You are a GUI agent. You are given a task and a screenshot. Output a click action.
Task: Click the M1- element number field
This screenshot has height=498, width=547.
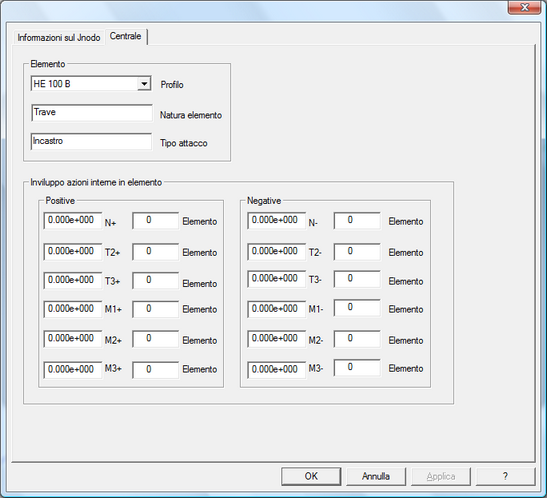tap(357, 308)
